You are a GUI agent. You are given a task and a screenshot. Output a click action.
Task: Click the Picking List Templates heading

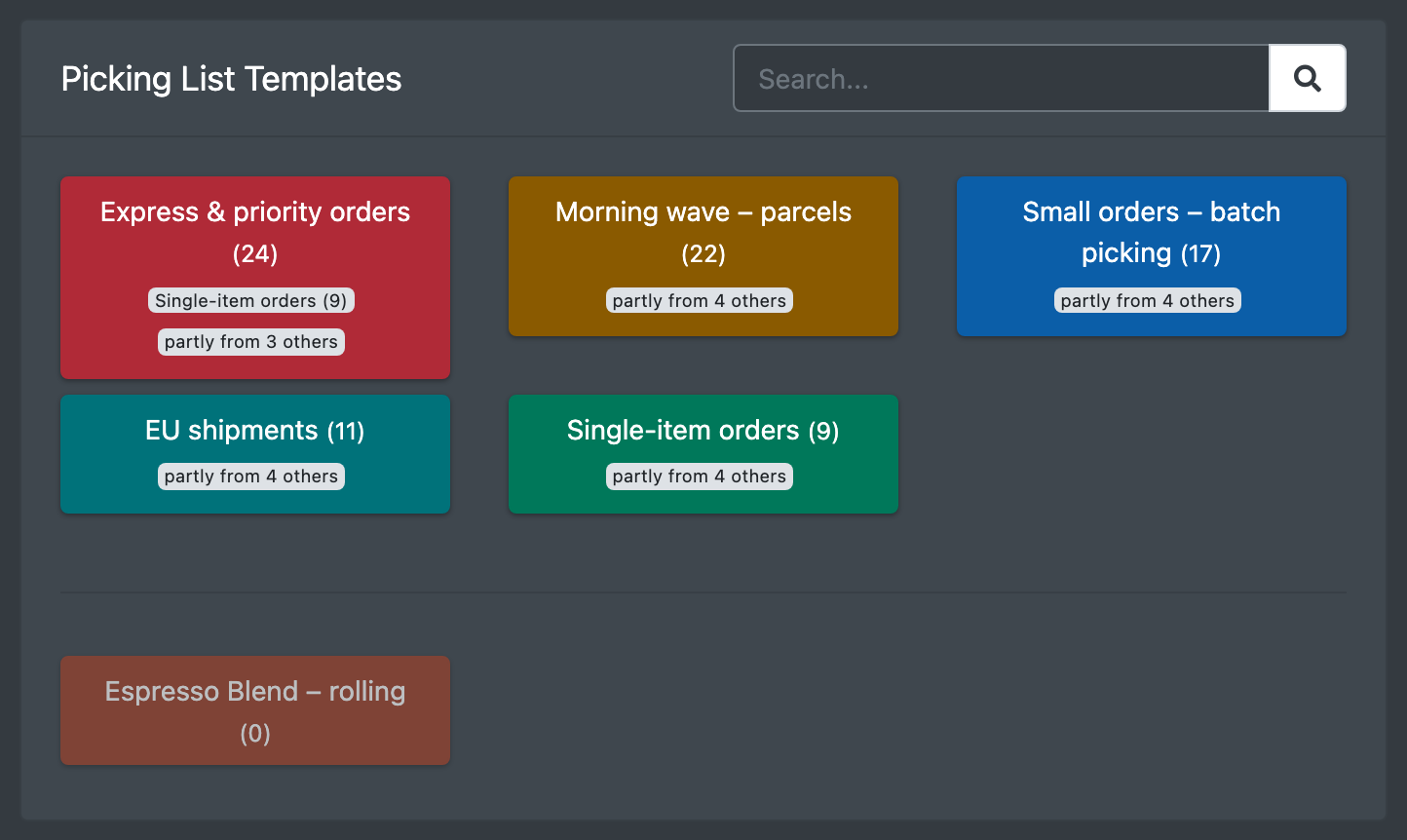click(x=232, y=79)
